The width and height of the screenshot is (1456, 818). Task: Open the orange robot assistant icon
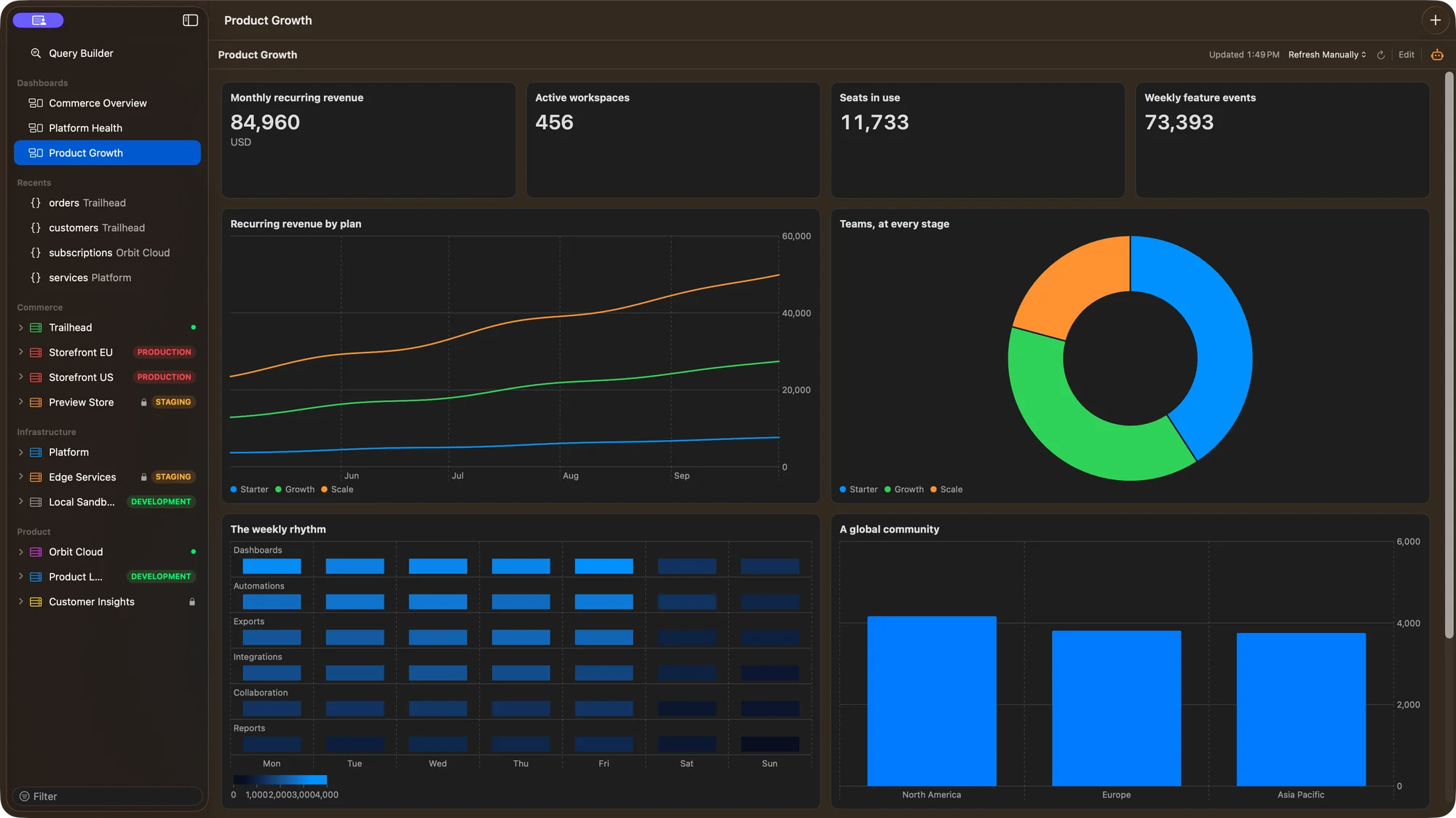coord(1437,55)
